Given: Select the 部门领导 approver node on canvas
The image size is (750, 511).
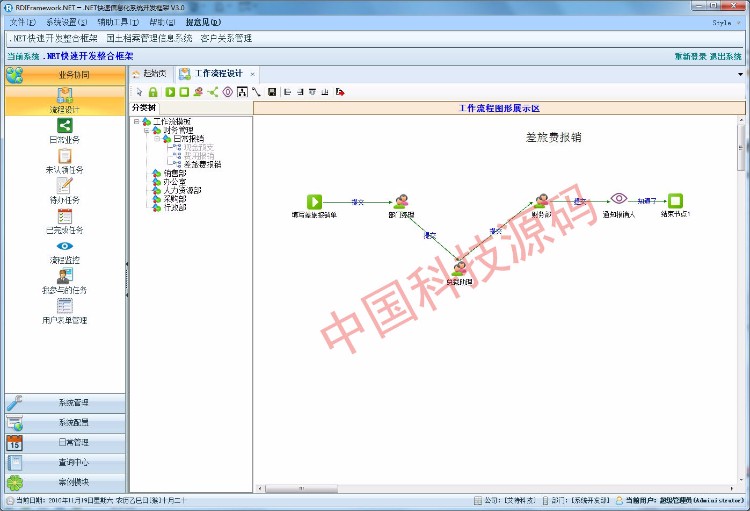Looking at the screenshot, I should click(401, 201).
